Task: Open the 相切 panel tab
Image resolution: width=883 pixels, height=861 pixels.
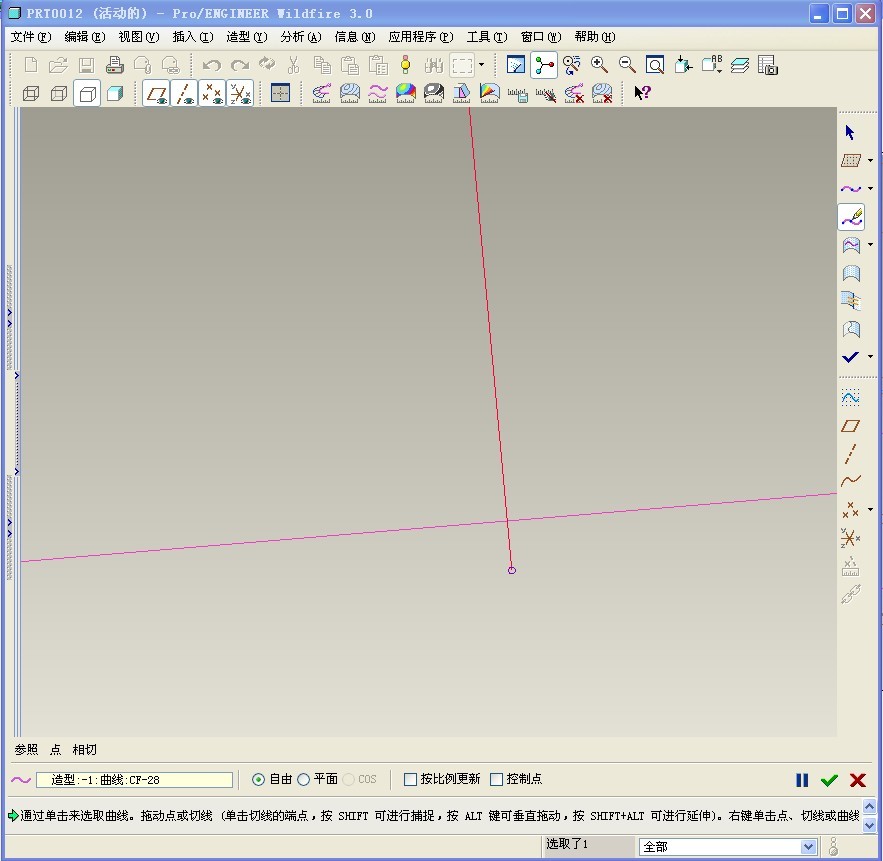Action: 84,750
